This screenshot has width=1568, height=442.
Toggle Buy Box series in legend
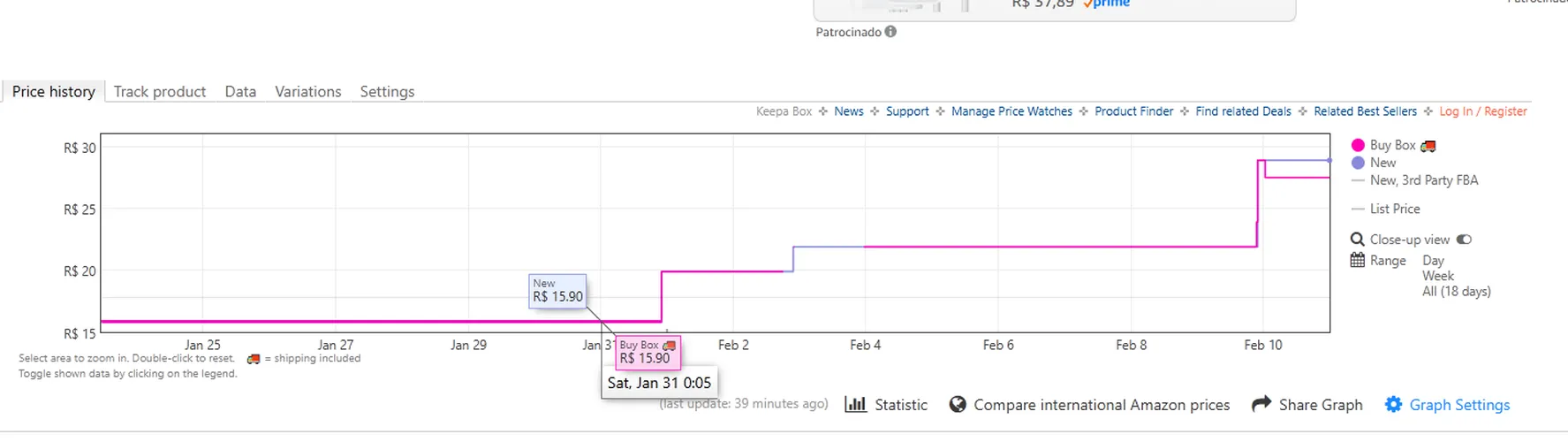1392,145
